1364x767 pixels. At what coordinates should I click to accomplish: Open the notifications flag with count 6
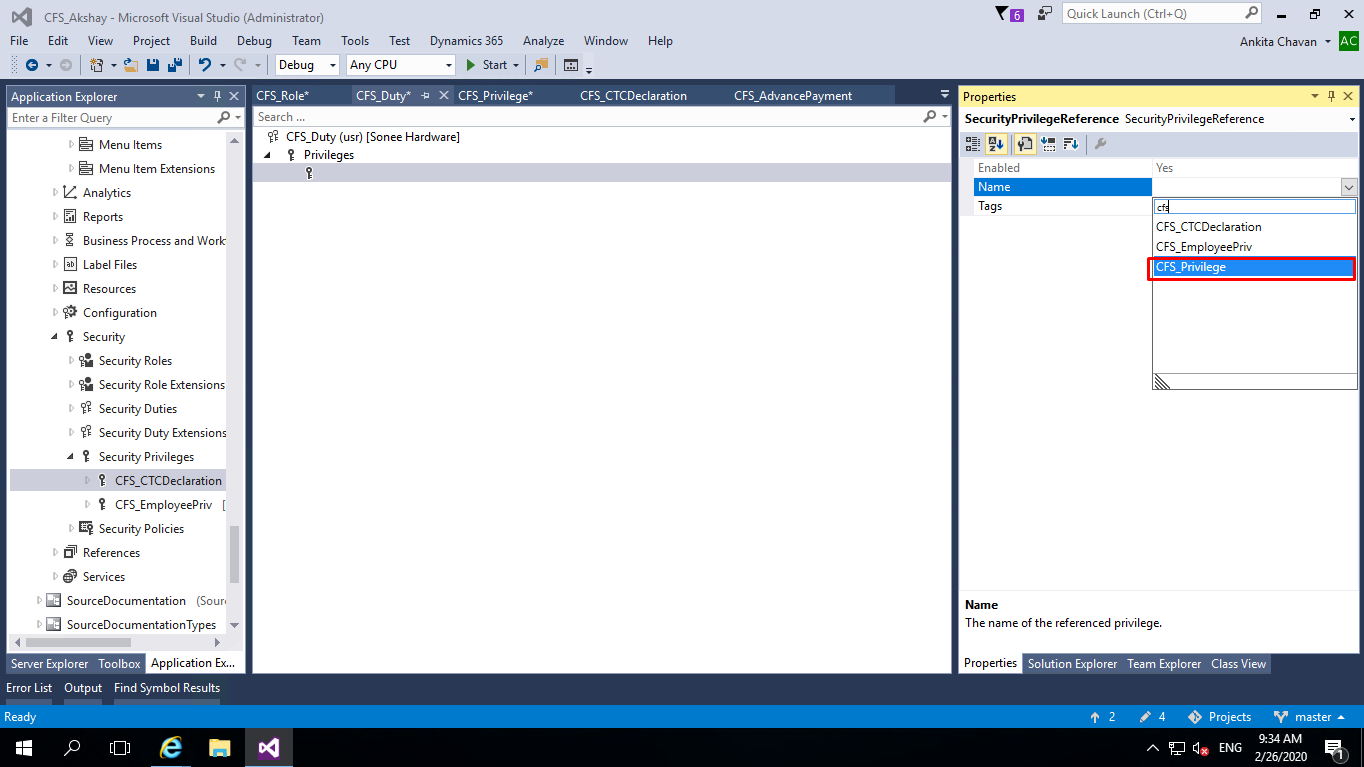pos(1009,14)
